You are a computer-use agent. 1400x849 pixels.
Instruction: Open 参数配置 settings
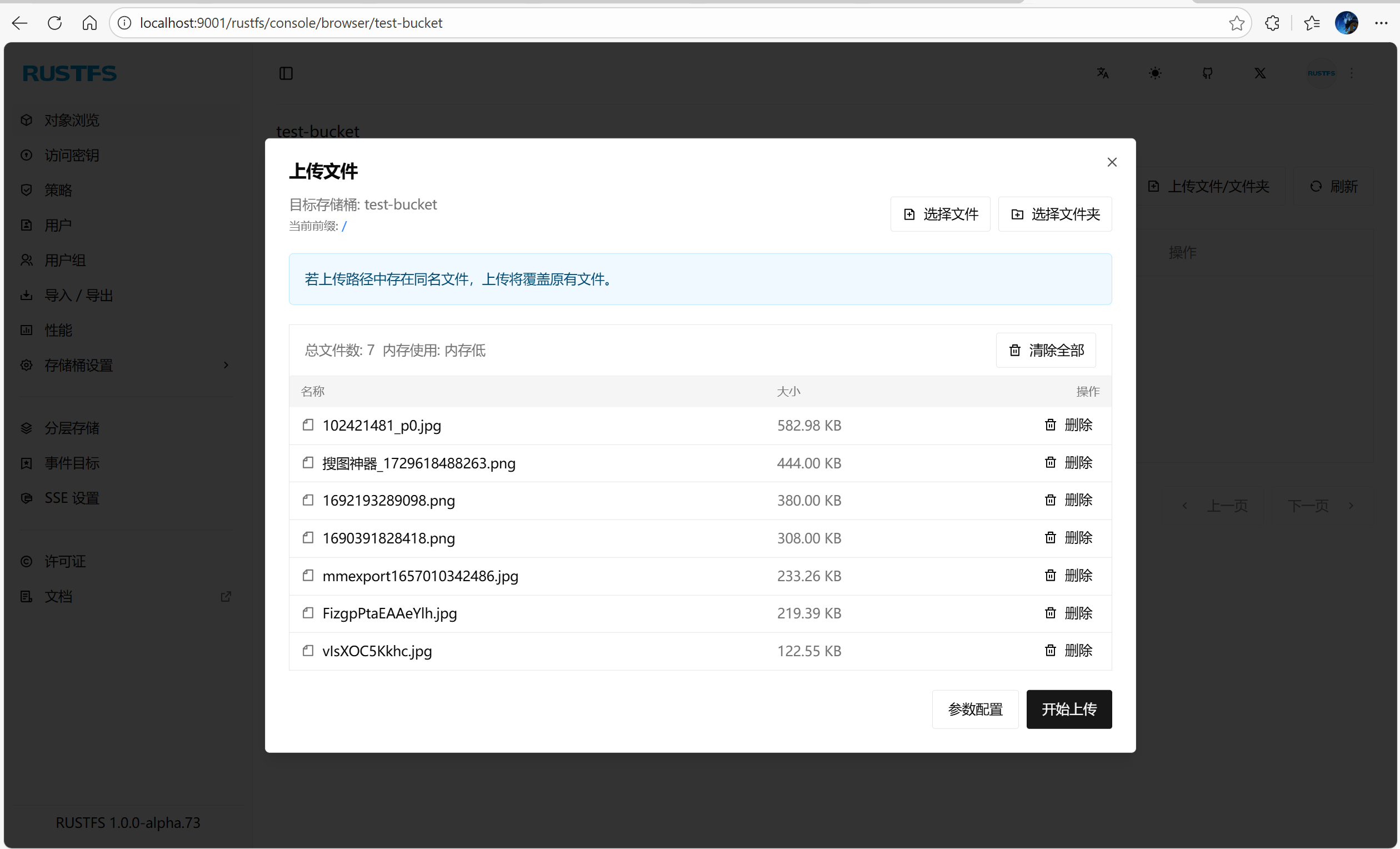pyautogui.click(x=975, y=709)
